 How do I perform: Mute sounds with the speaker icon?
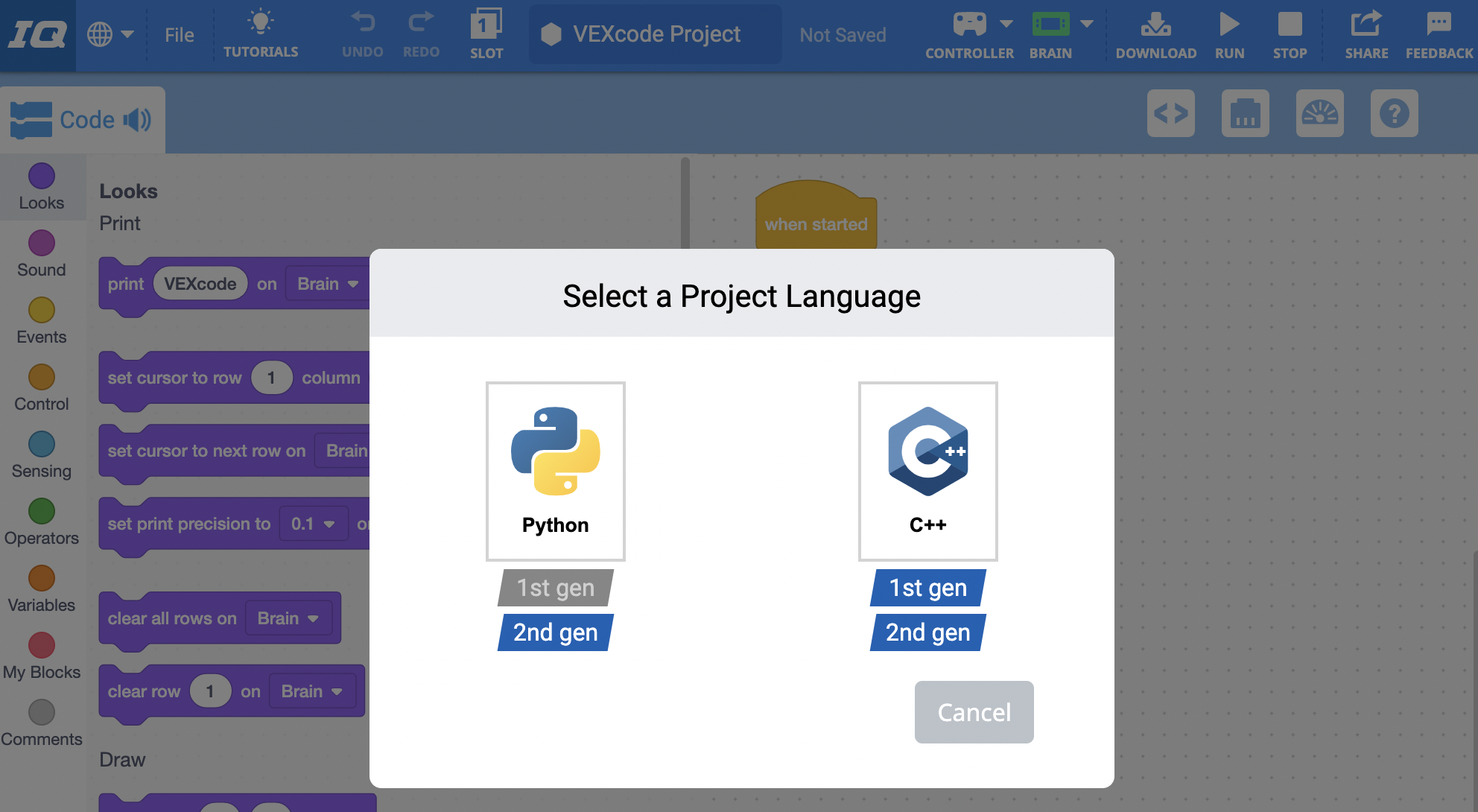point(139,119)
